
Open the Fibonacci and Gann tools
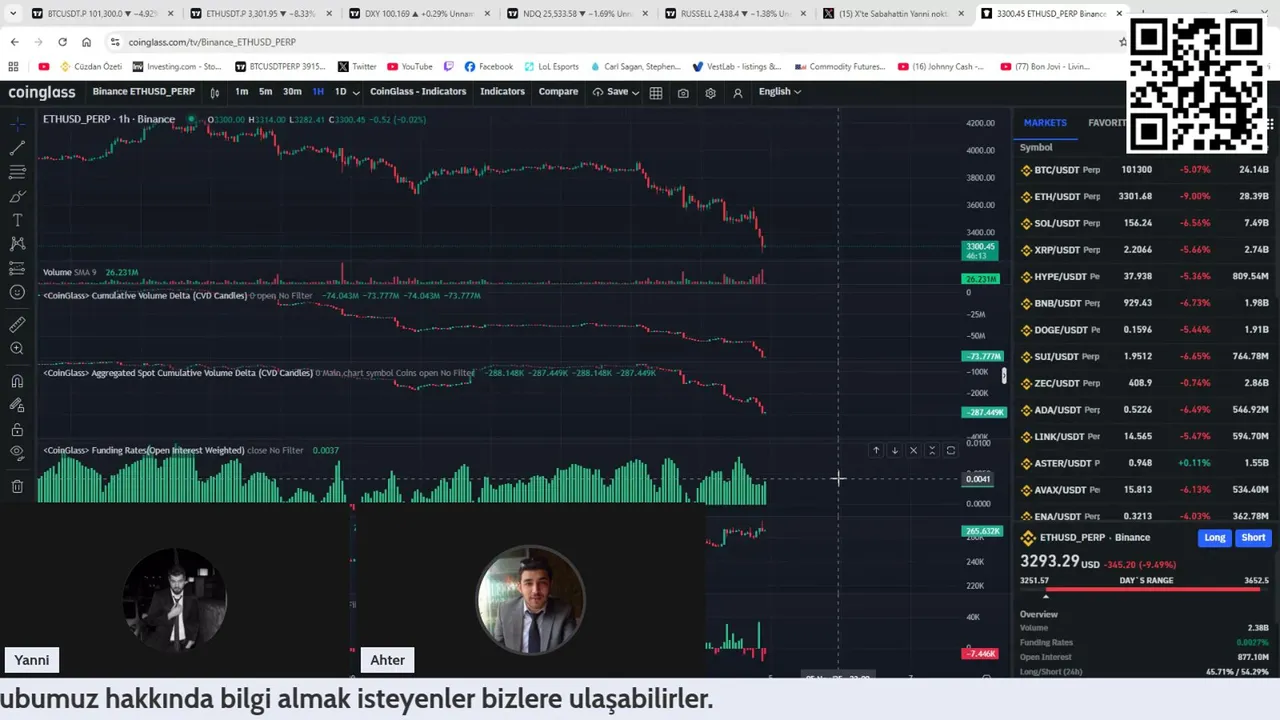(x=17, y=172)
